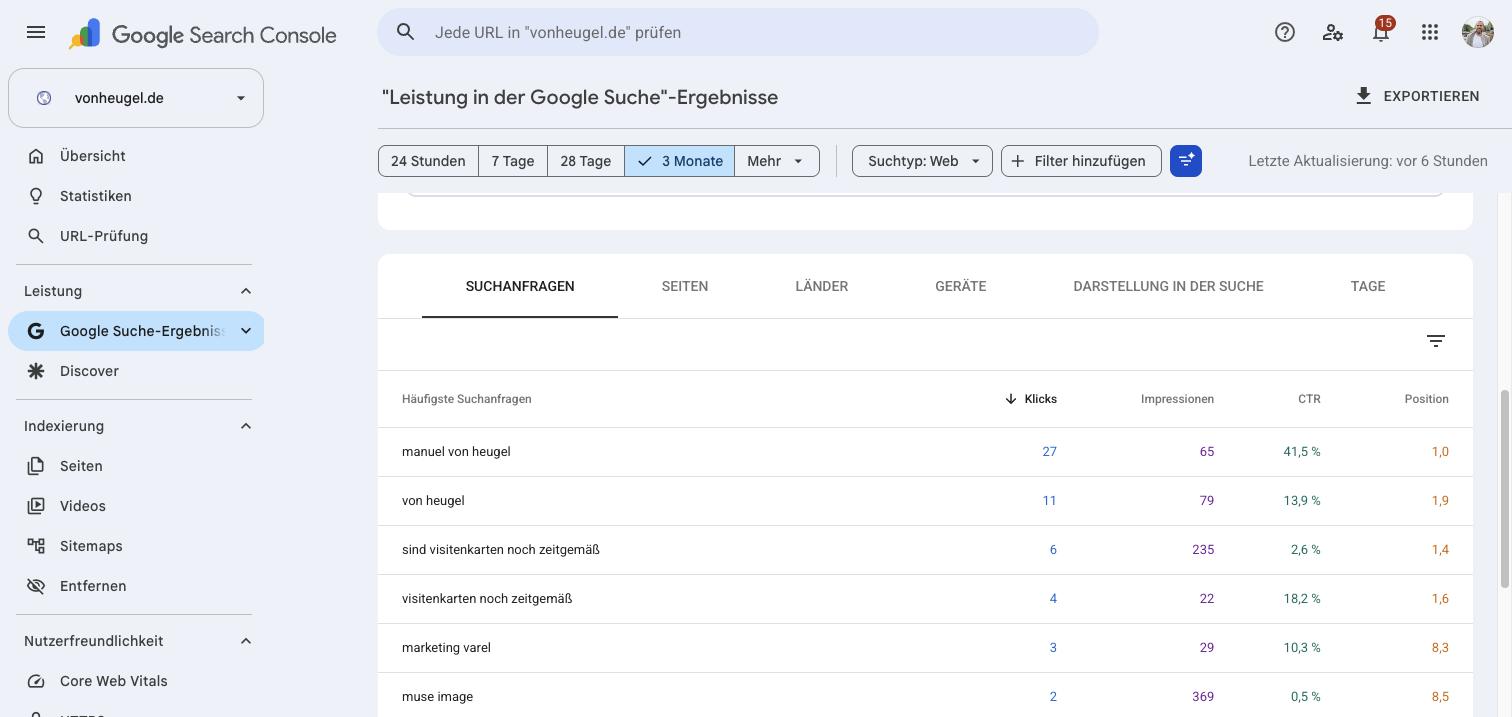The image size is (1512, 717).
Task: Click the table filter rows icon
Action: point(1436,341)
